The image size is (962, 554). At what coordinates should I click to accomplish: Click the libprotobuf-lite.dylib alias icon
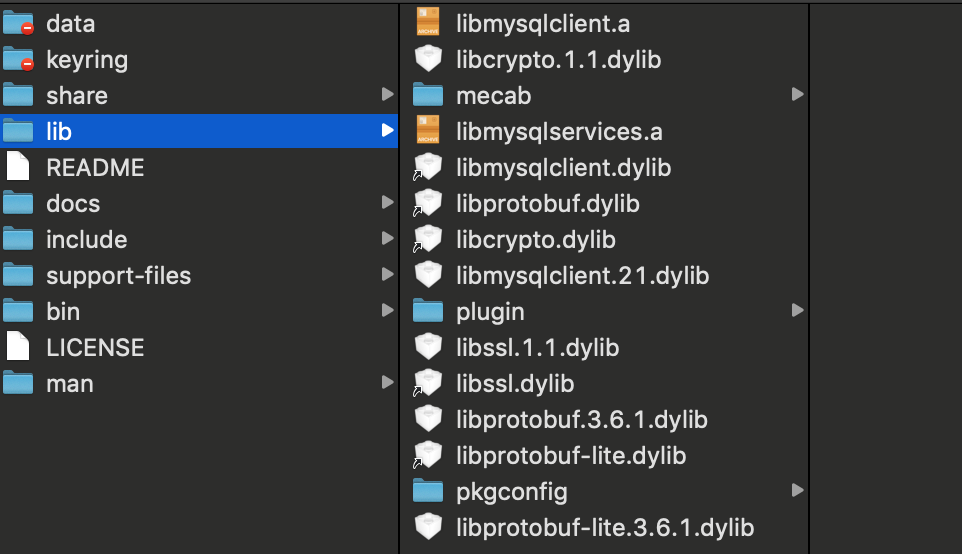[x=428, y=455]
